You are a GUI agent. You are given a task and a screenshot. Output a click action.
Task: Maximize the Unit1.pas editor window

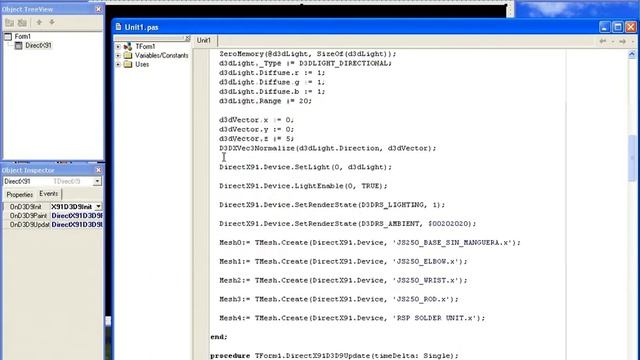coord(618,27)
